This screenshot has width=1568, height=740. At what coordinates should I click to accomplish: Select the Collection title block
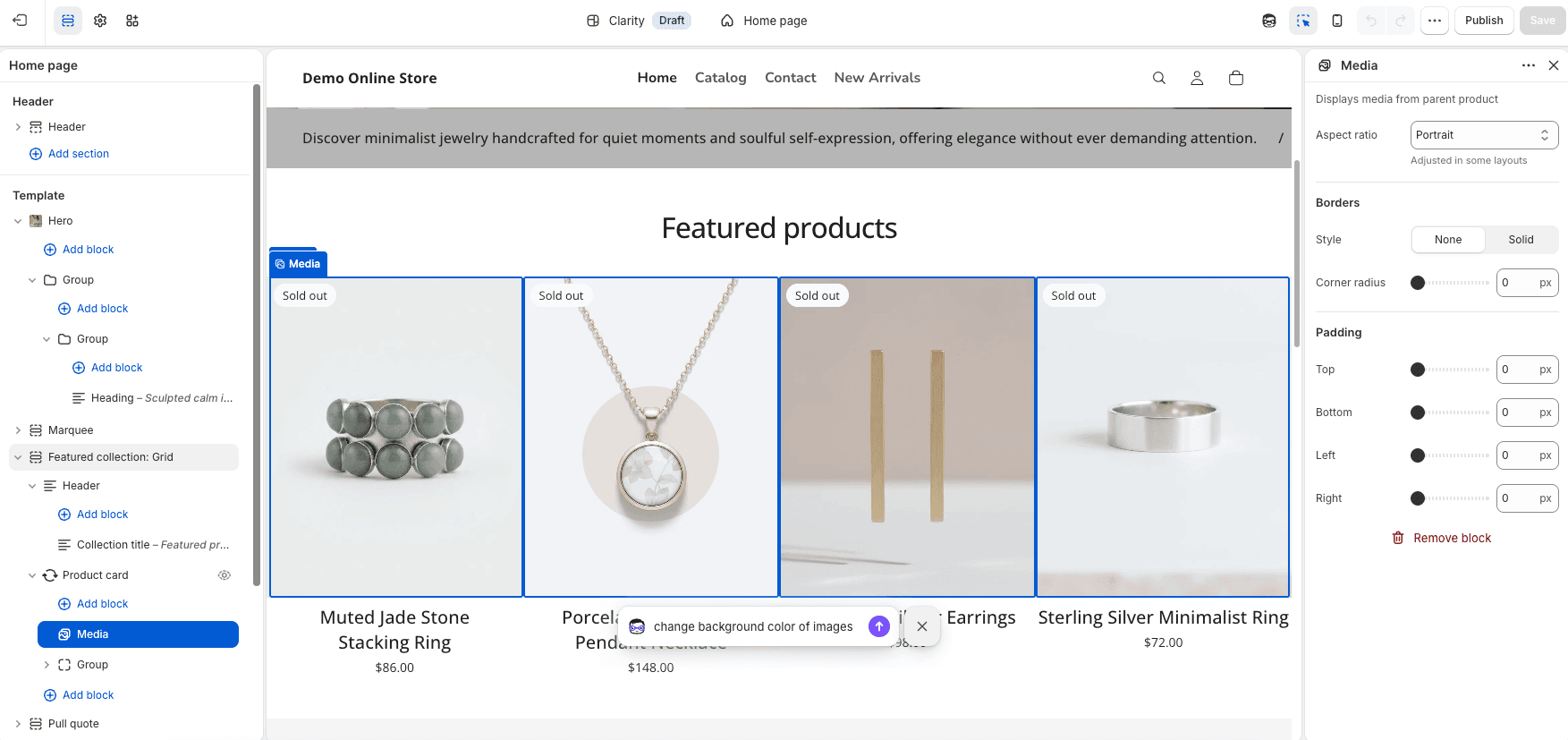143,545
